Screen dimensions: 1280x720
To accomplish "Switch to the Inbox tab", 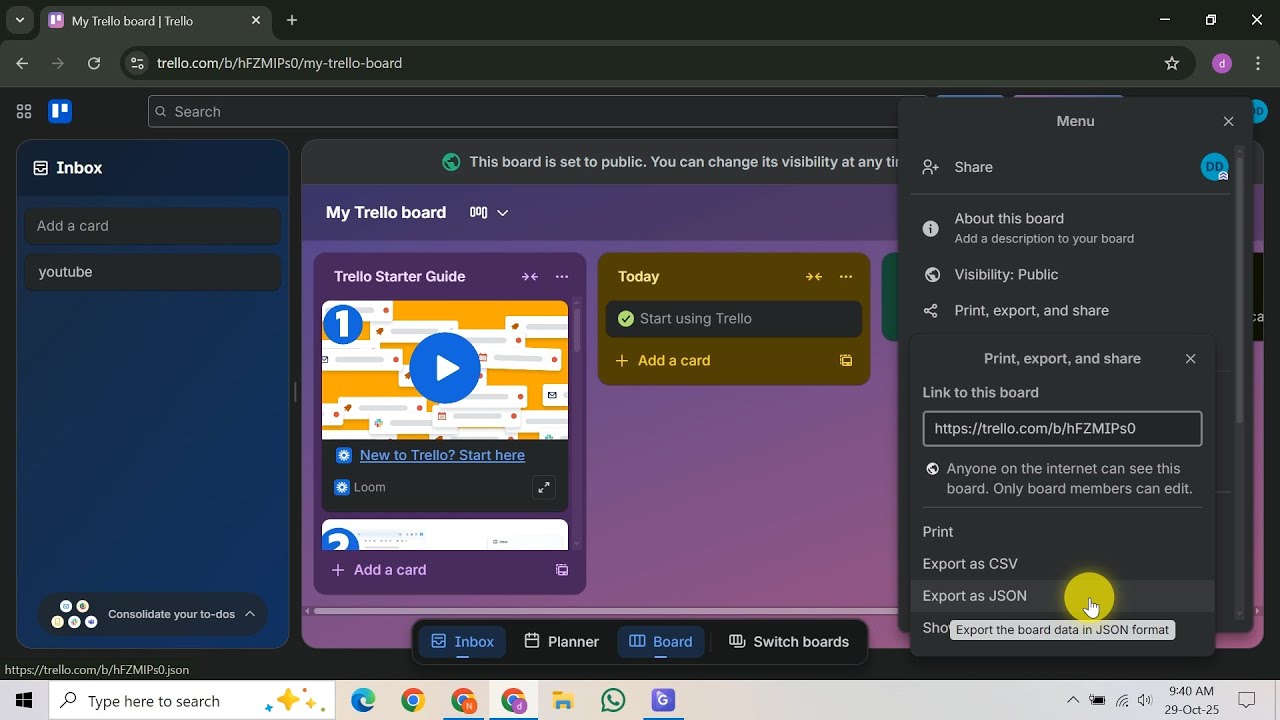I will 462,642.
